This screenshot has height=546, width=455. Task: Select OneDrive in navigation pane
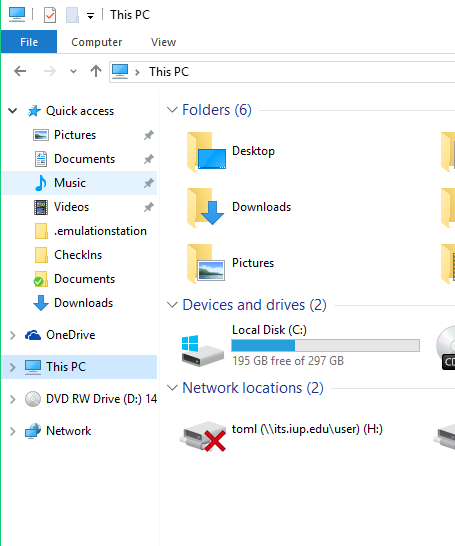pyautogui.click(x=71, y=335)
